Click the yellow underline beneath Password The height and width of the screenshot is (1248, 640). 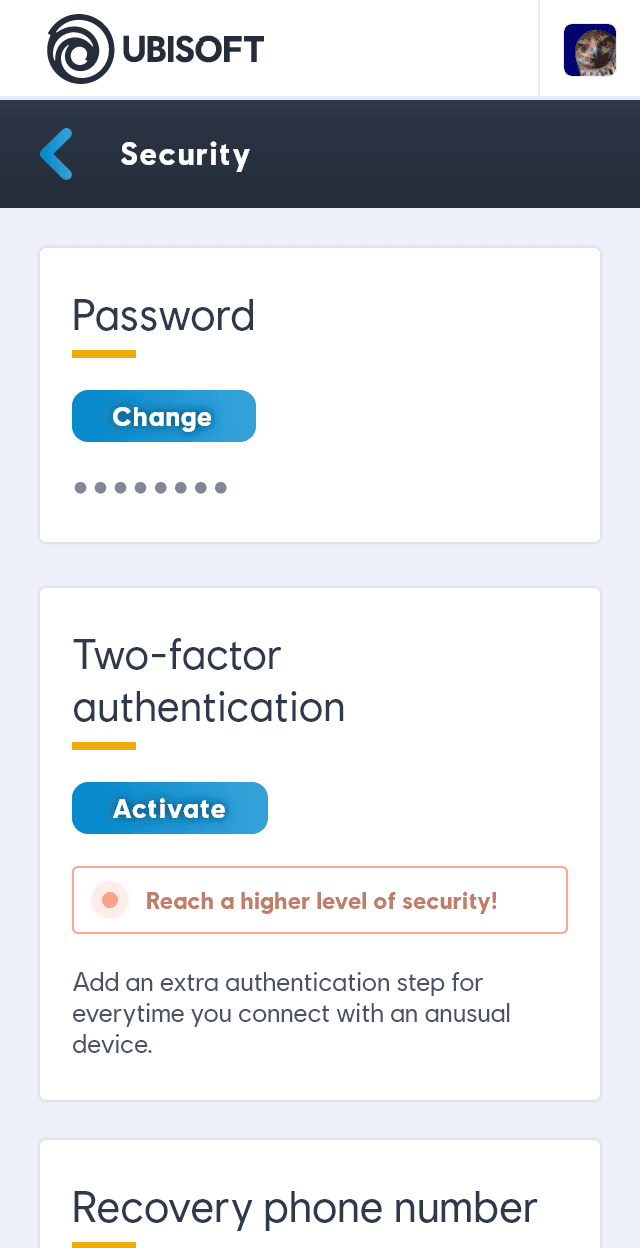click(104, 354)
